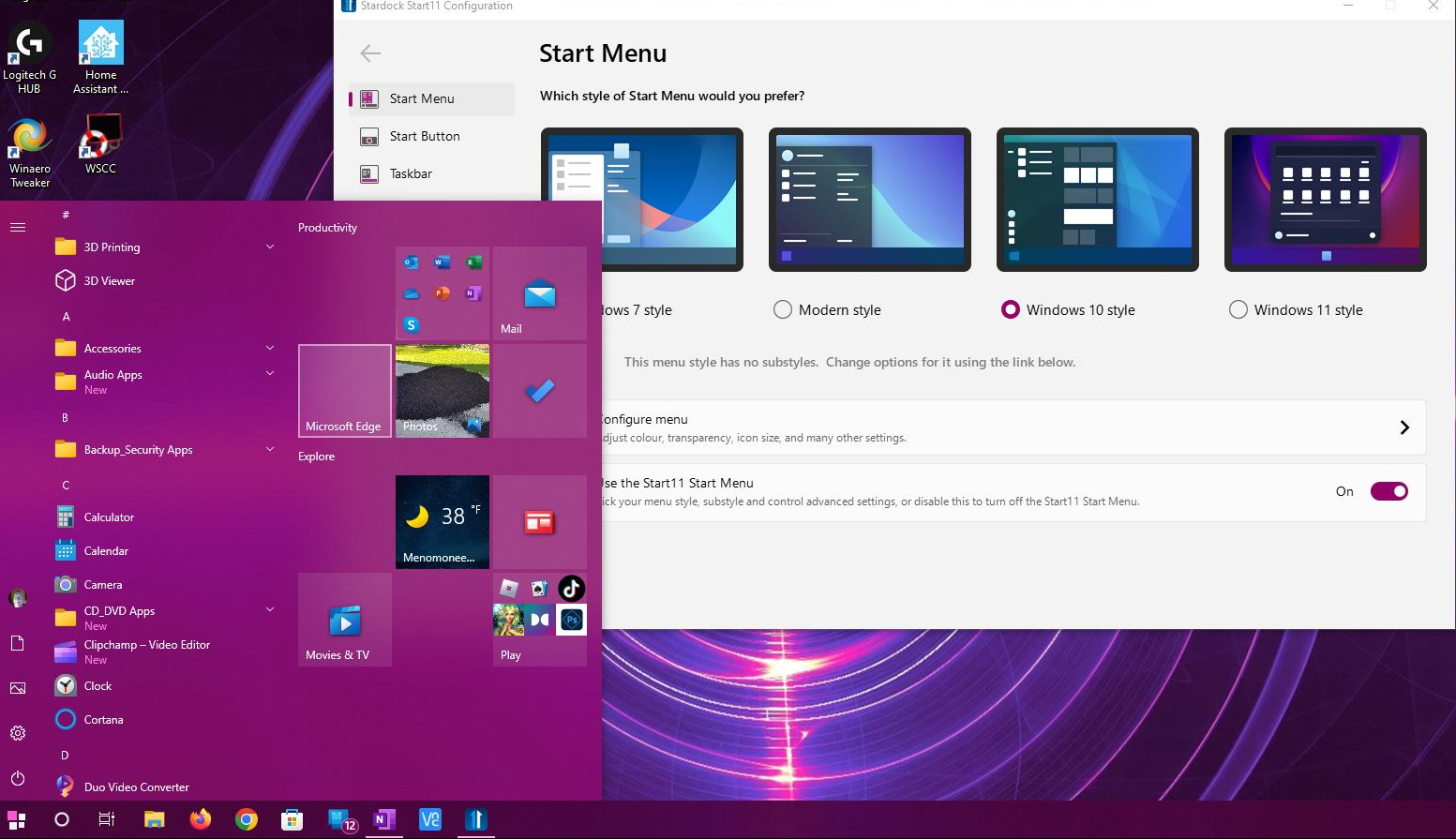Viewport: 1456px width, 839px height.
Task: Open the weather tile for Menomonee
Action: point(443,522)
